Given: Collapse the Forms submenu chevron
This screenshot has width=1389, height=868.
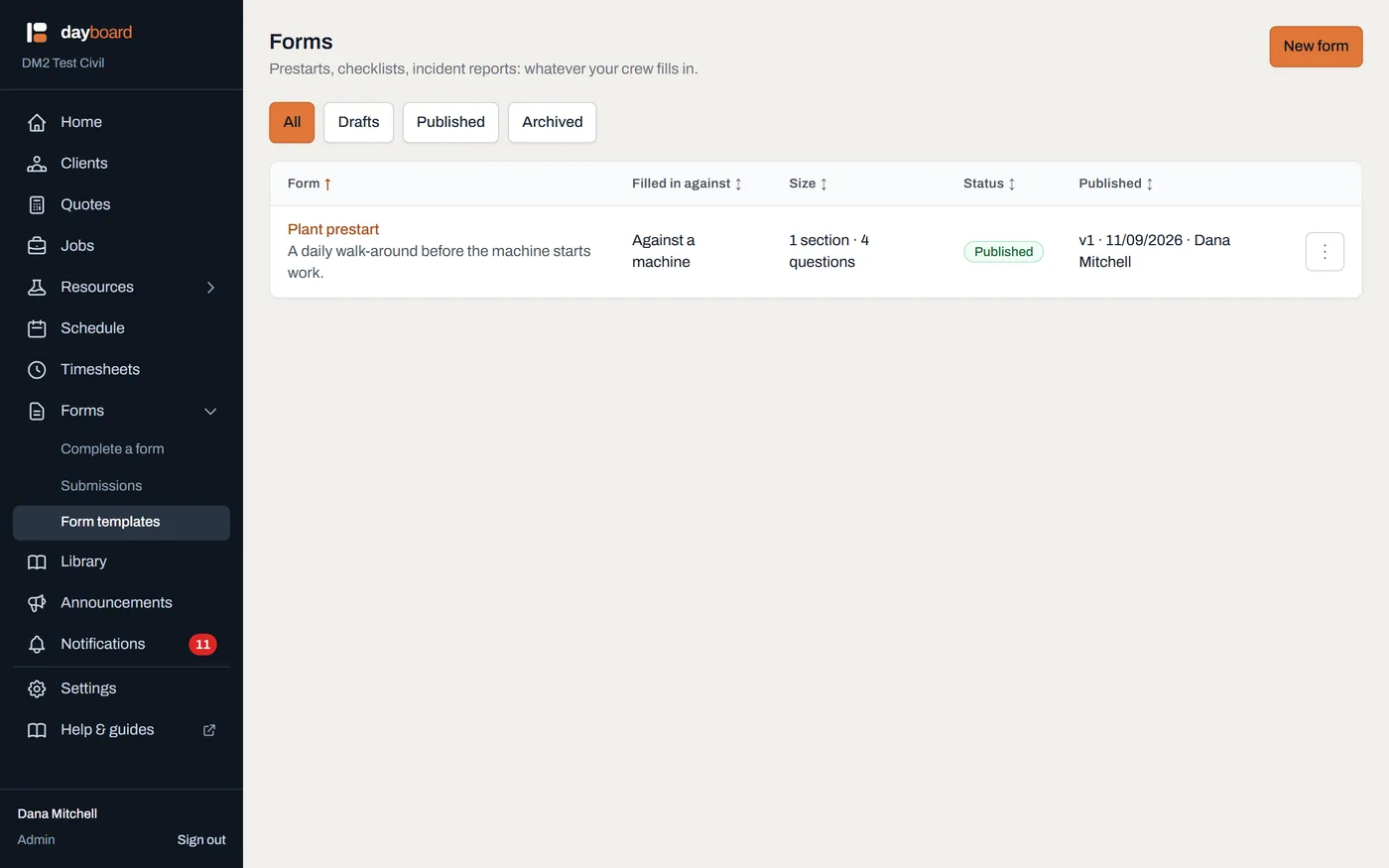Looking at the screenshot, I should (x=210, y=411).
